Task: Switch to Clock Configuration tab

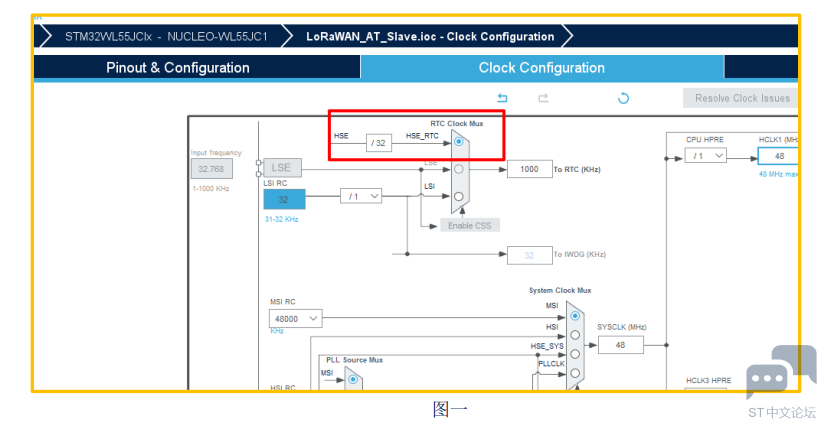Action: (x=542, y=67)
